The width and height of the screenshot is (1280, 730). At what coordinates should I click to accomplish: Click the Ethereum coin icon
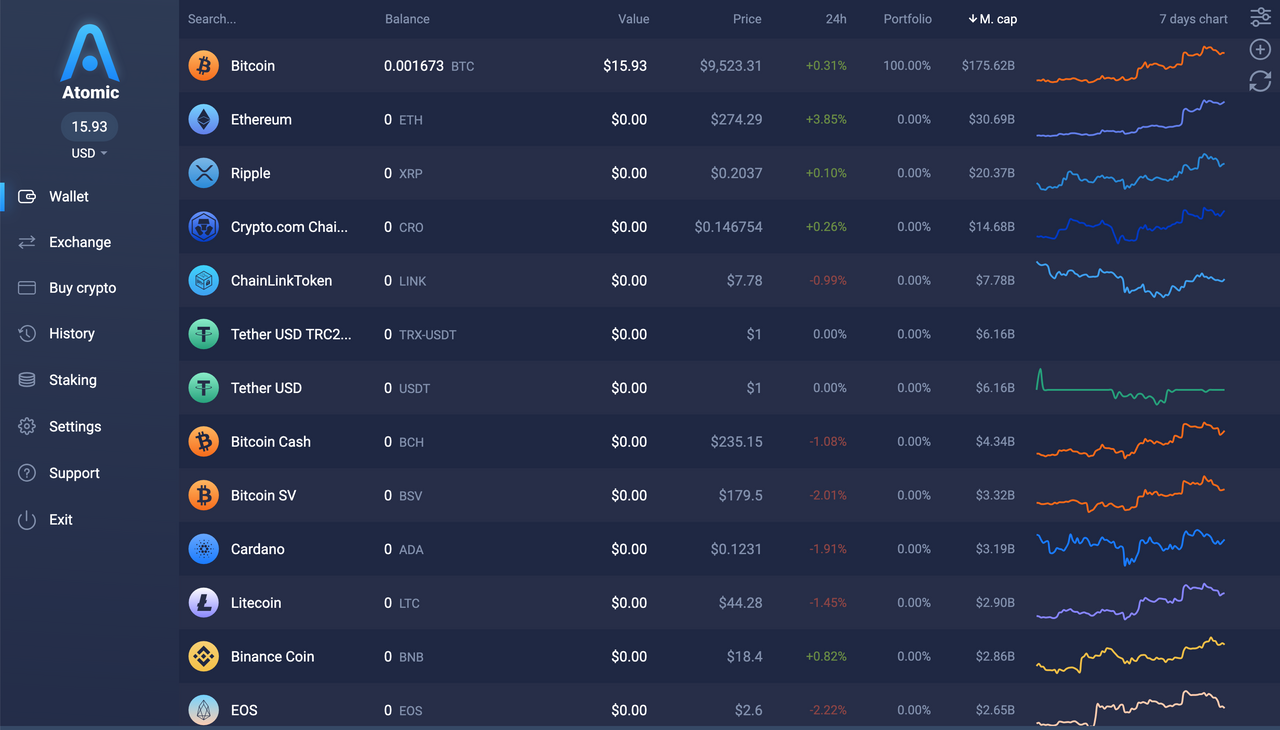coord(204,119)
